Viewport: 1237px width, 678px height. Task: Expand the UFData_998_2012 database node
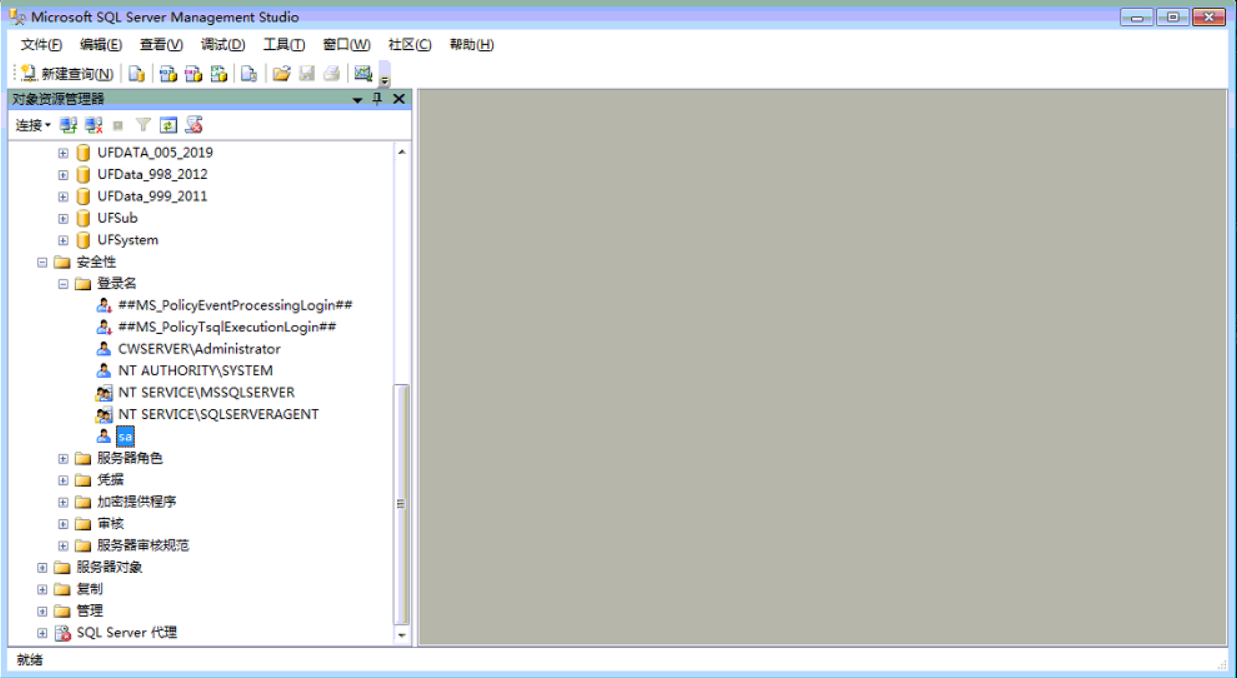point(63,175)
